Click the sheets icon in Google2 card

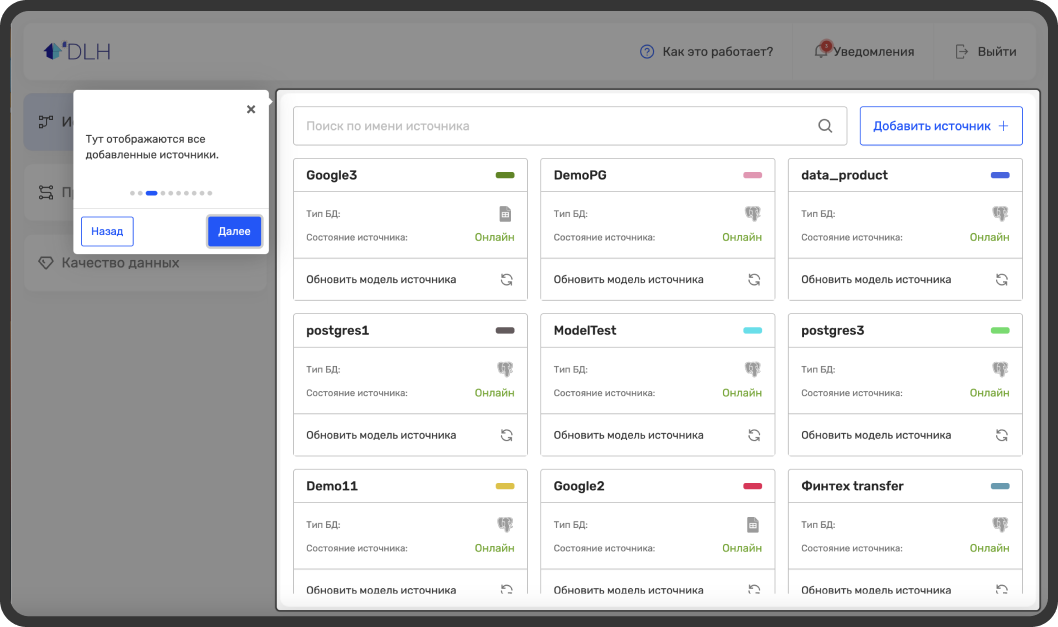tap(753, 524)
